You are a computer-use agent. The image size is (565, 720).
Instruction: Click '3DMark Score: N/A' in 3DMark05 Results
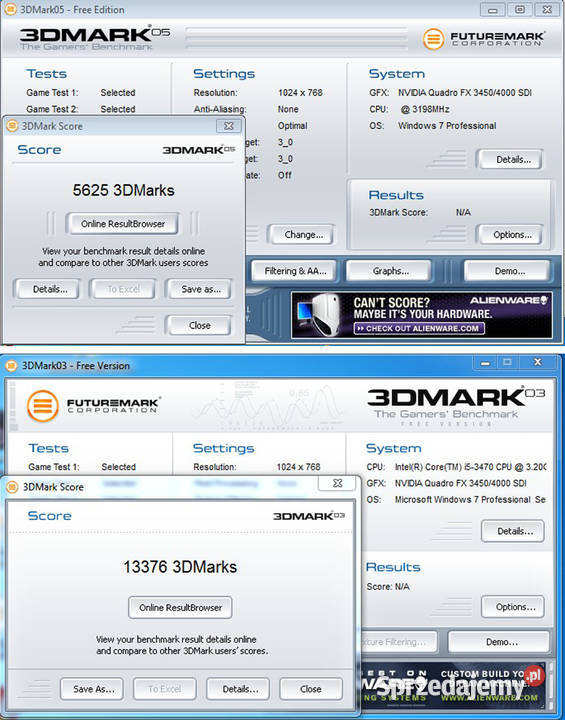tap(420, 213)
